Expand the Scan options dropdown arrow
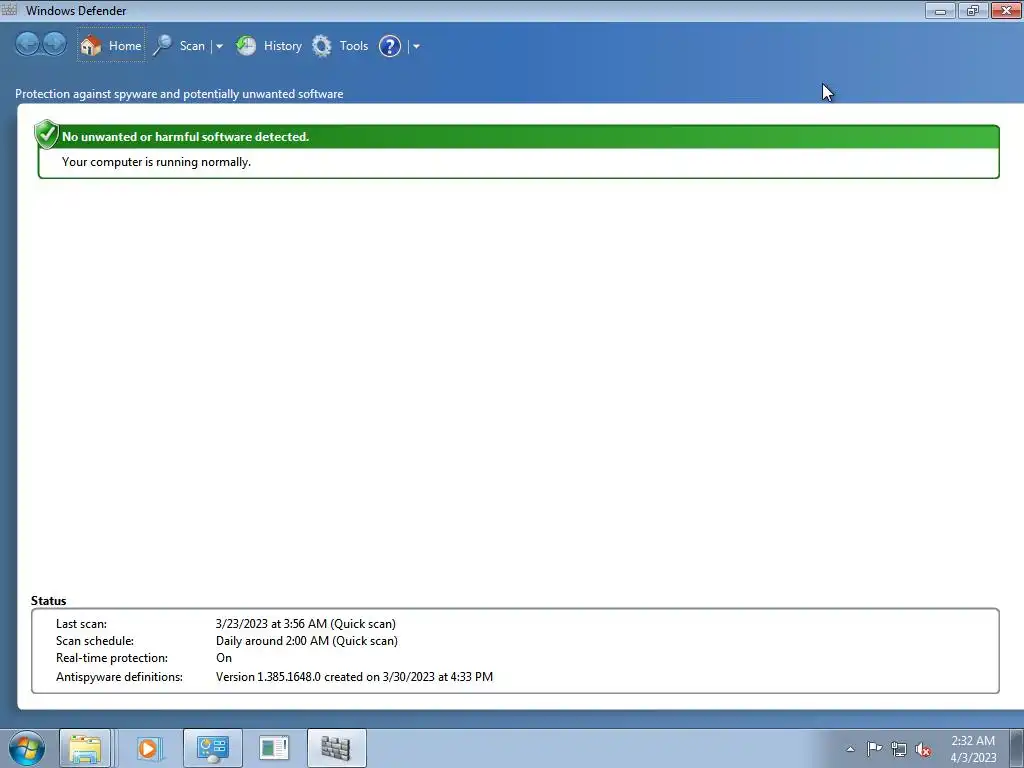Image resolution: width=1024 pixels, height=768 pixels. click(219, 46)
